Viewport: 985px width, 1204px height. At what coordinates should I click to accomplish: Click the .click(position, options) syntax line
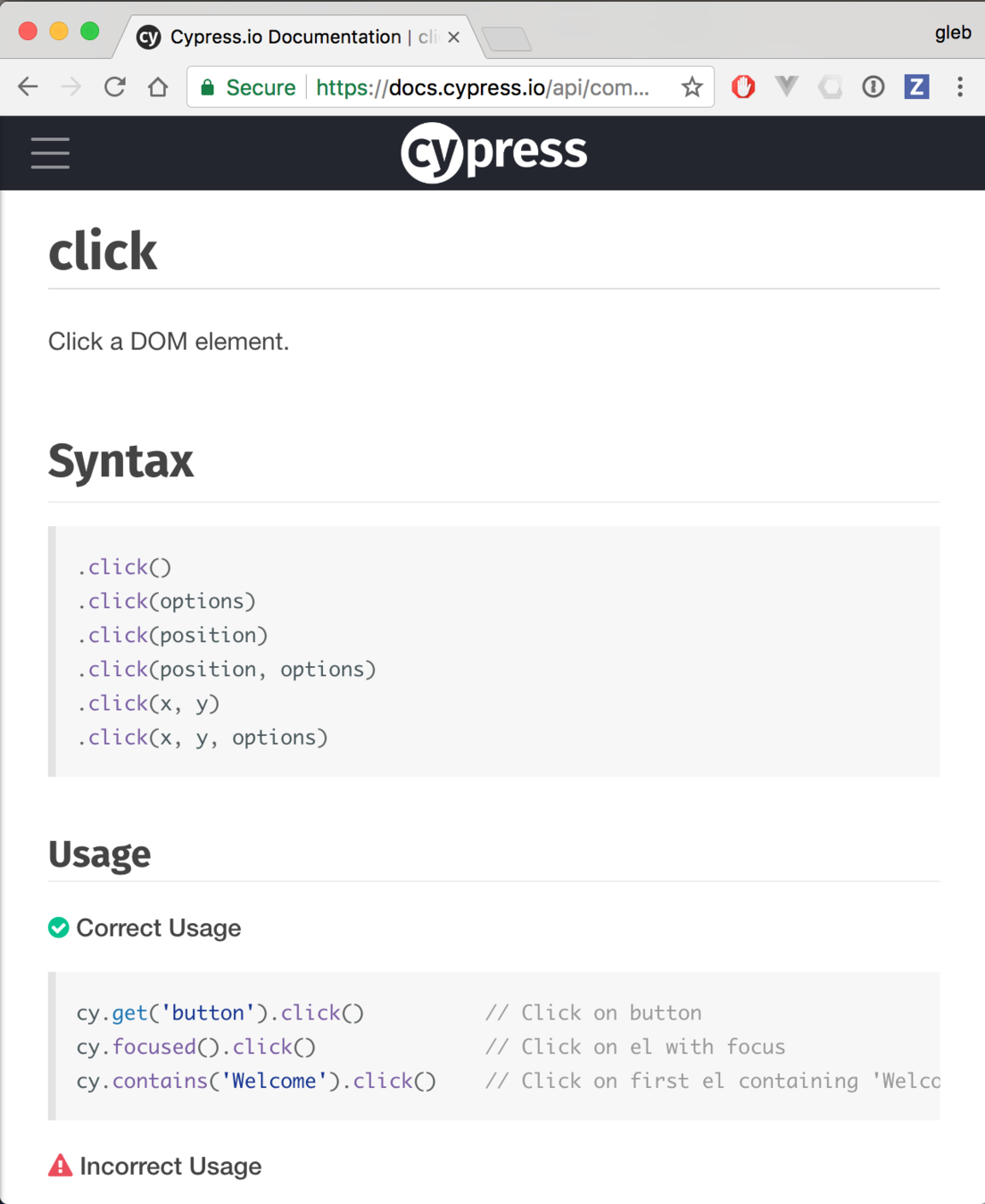tap(227, 669)
